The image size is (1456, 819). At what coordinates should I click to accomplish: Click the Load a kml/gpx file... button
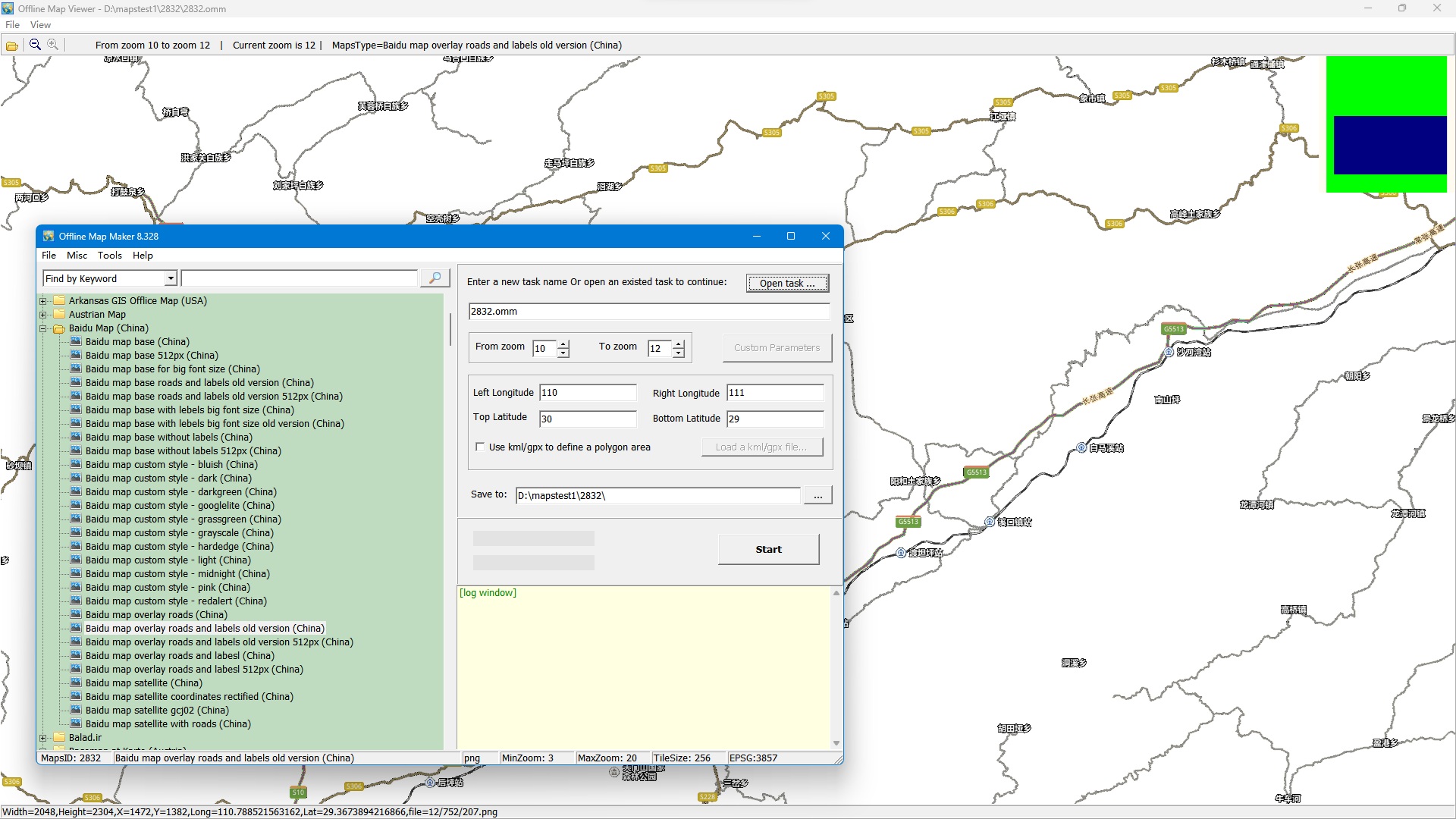pos(761,447)
